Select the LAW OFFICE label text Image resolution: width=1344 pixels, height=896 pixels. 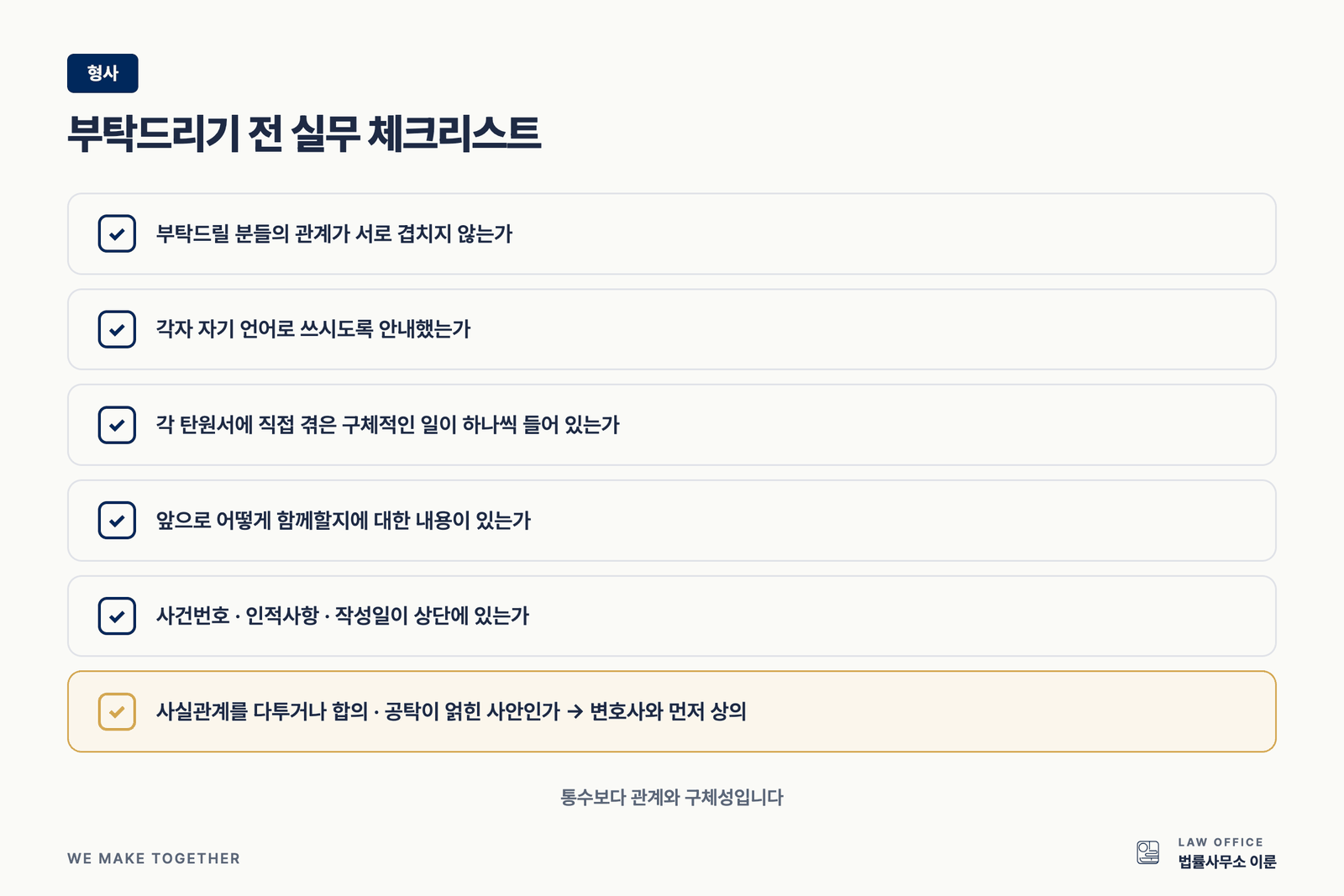point(1220,842)
